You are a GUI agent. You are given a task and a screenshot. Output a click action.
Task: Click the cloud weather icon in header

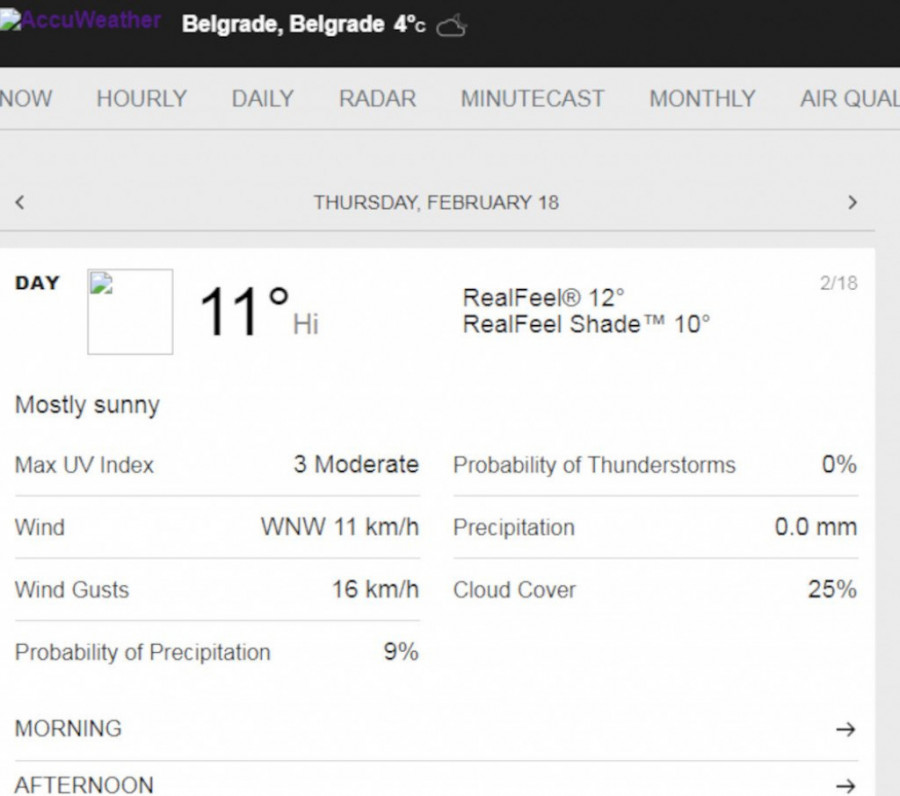[x=452, y=26]
